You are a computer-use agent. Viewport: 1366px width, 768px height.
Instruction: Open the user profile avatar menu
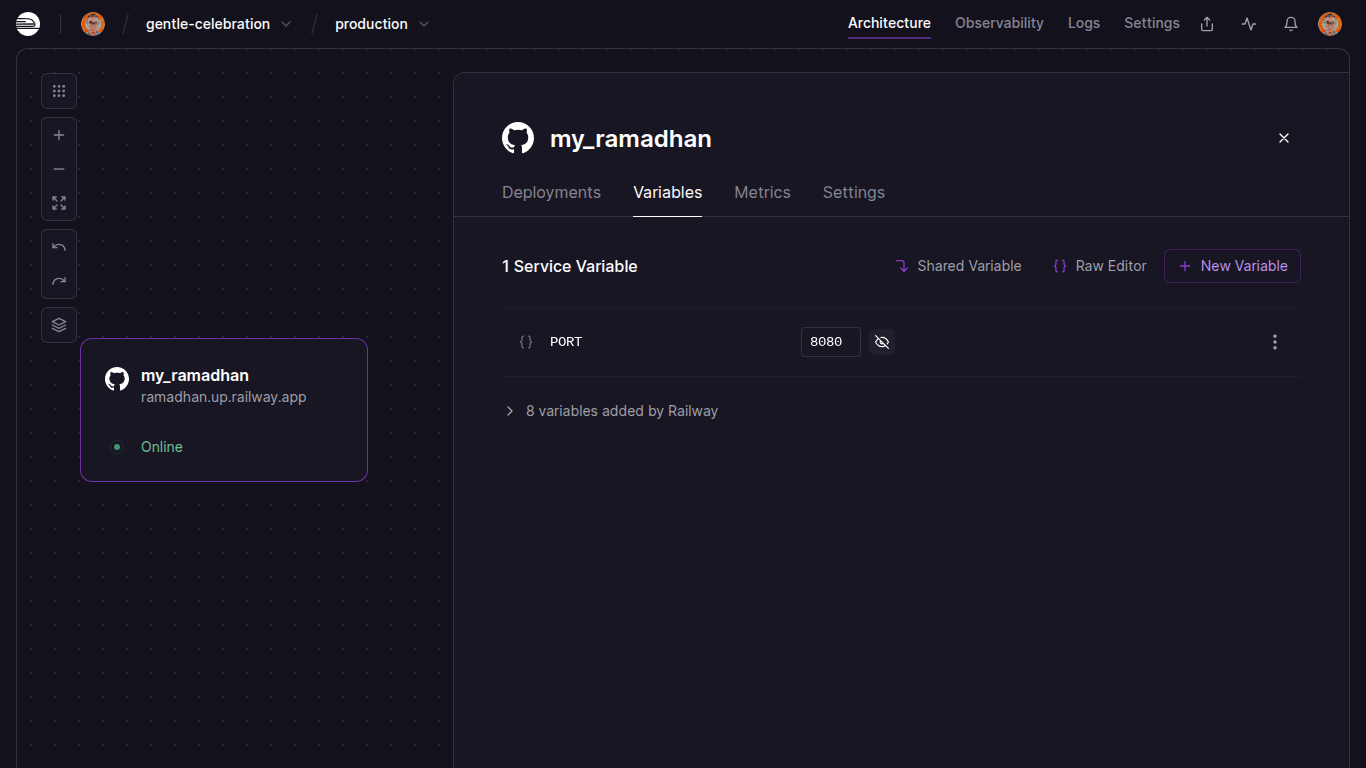coord(1330,24)
